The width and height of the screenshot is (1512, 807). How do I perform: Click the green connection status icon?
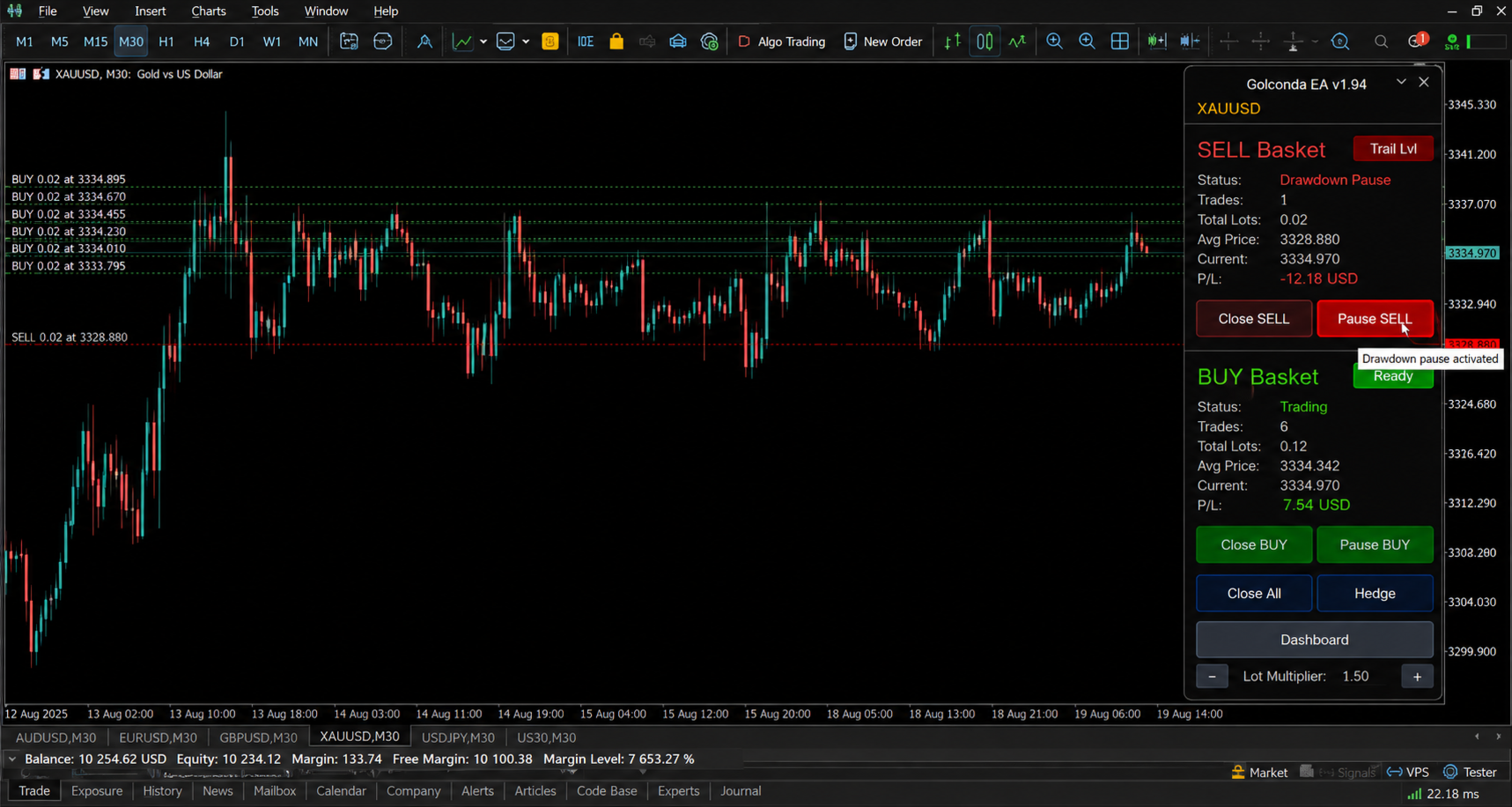[x=1453, y=41]
